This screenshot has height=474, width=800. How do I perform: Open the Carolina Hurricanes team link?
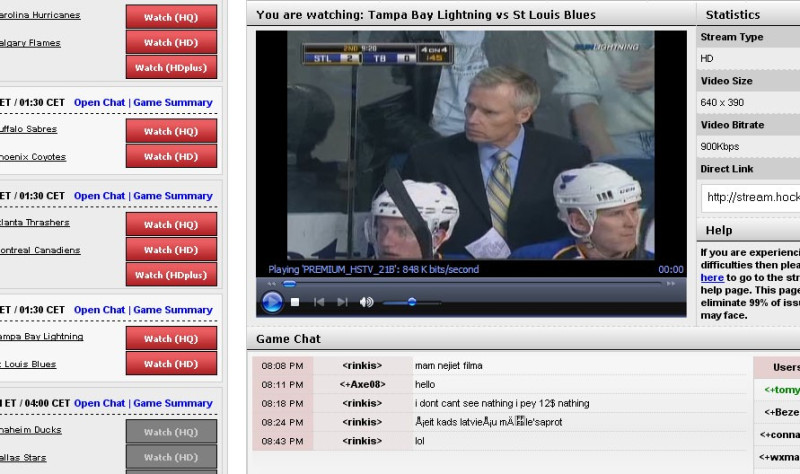[x=40, y=15]
